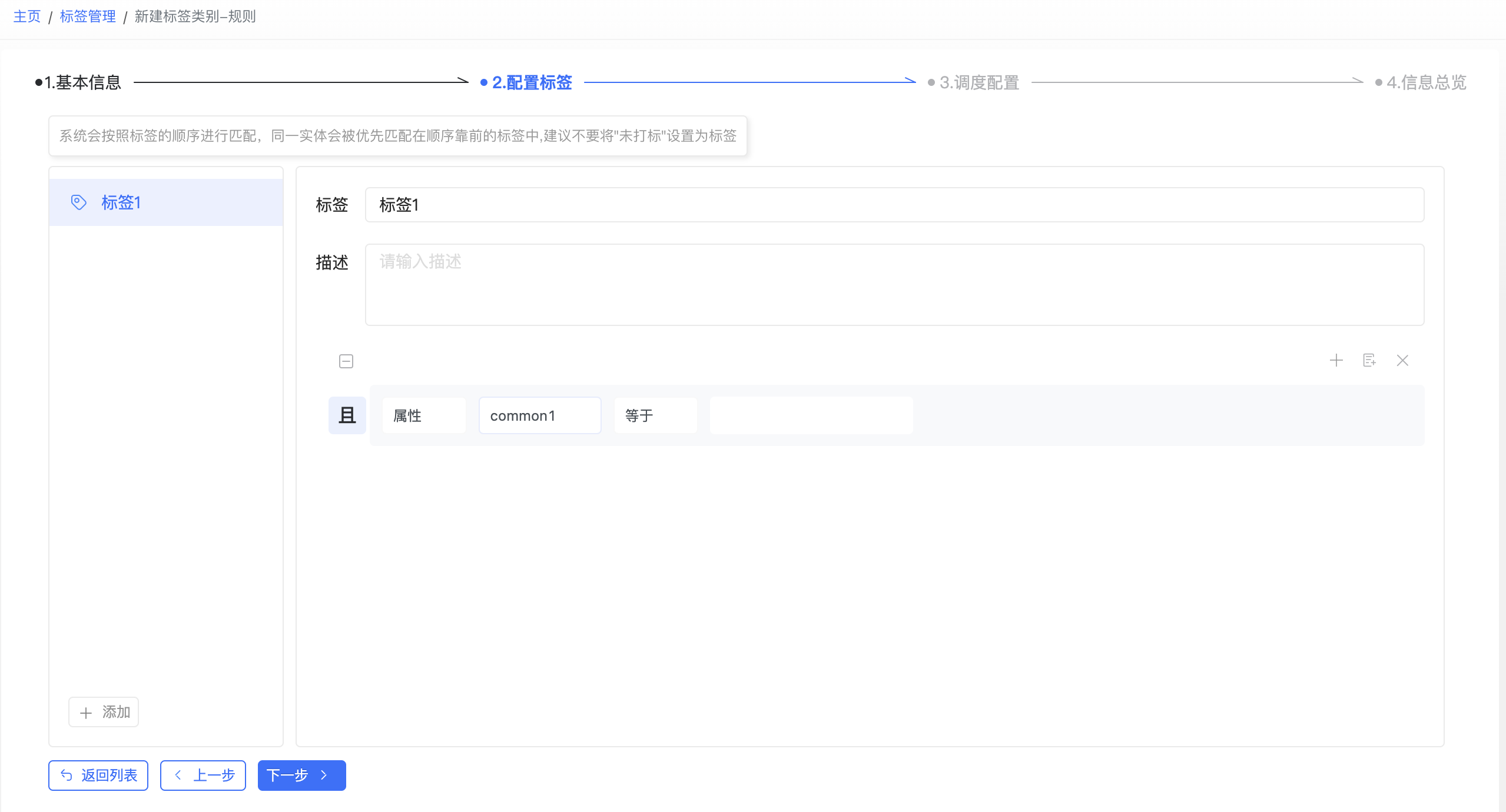Go back with 上一步 button
This screenshot has height=812, width=1506.
(203, 776)
